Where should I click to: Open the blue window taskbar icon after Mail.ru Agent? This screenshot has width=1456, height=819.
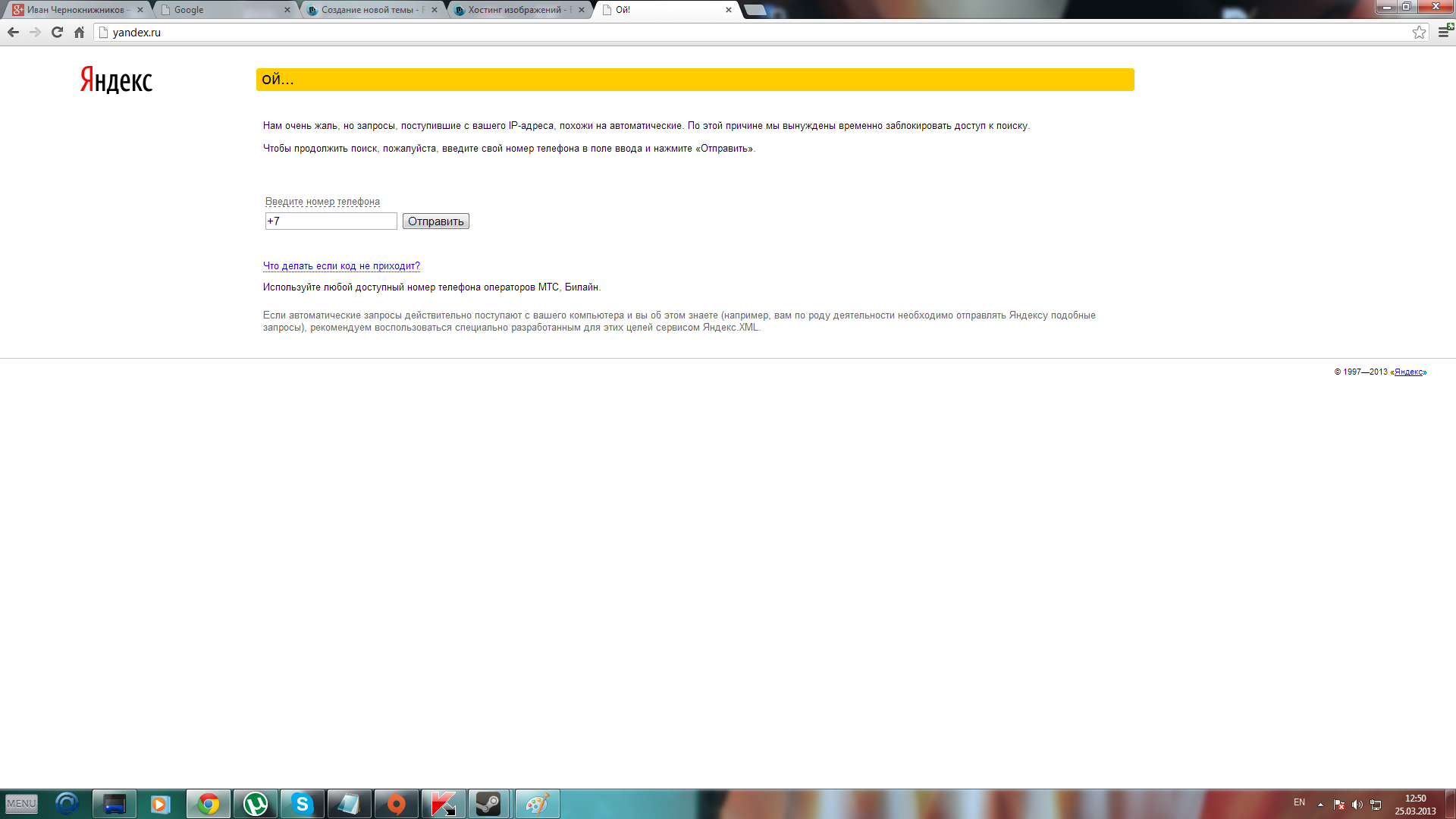115,804
